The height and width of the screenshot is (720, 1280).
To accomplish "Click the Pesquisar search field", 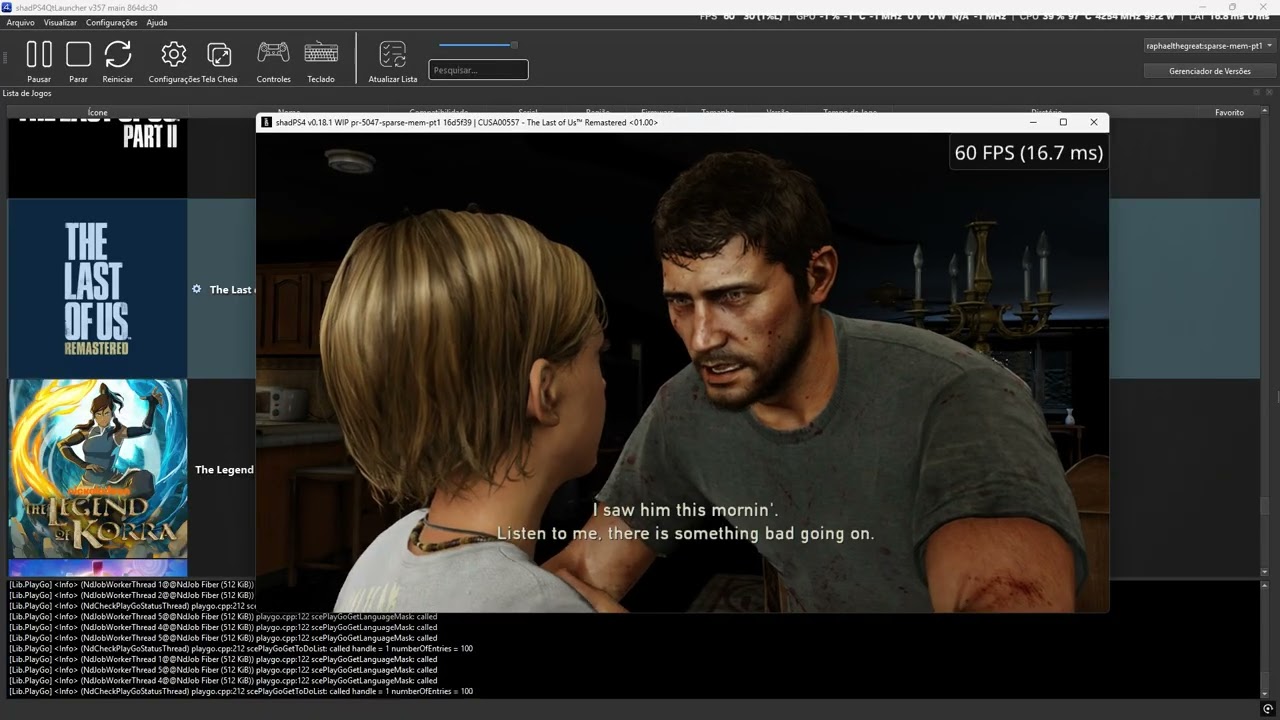I will [x=478, y=70].
